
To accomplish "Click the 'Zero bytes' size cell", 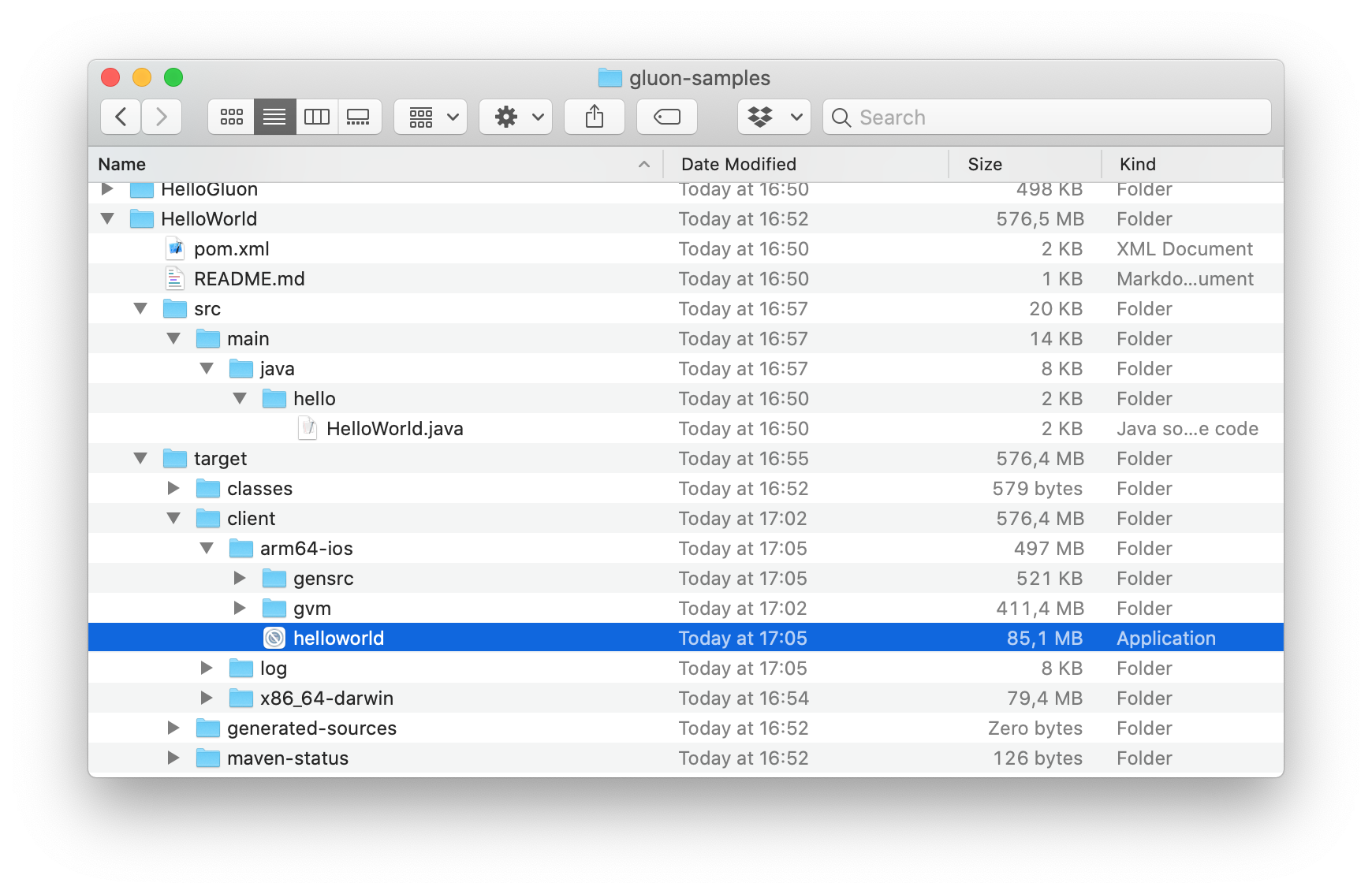I will pyautogui.click(x=1035, y=728).
